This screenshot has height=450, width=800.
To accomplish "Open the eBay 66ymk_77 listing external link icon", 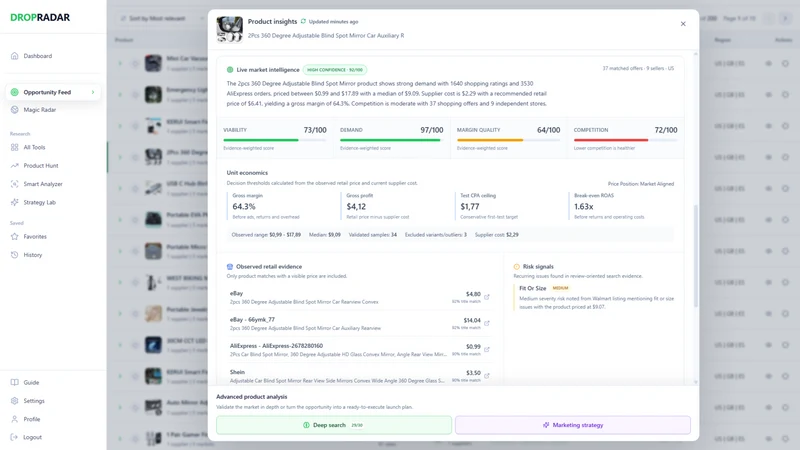I will (487, 323).
